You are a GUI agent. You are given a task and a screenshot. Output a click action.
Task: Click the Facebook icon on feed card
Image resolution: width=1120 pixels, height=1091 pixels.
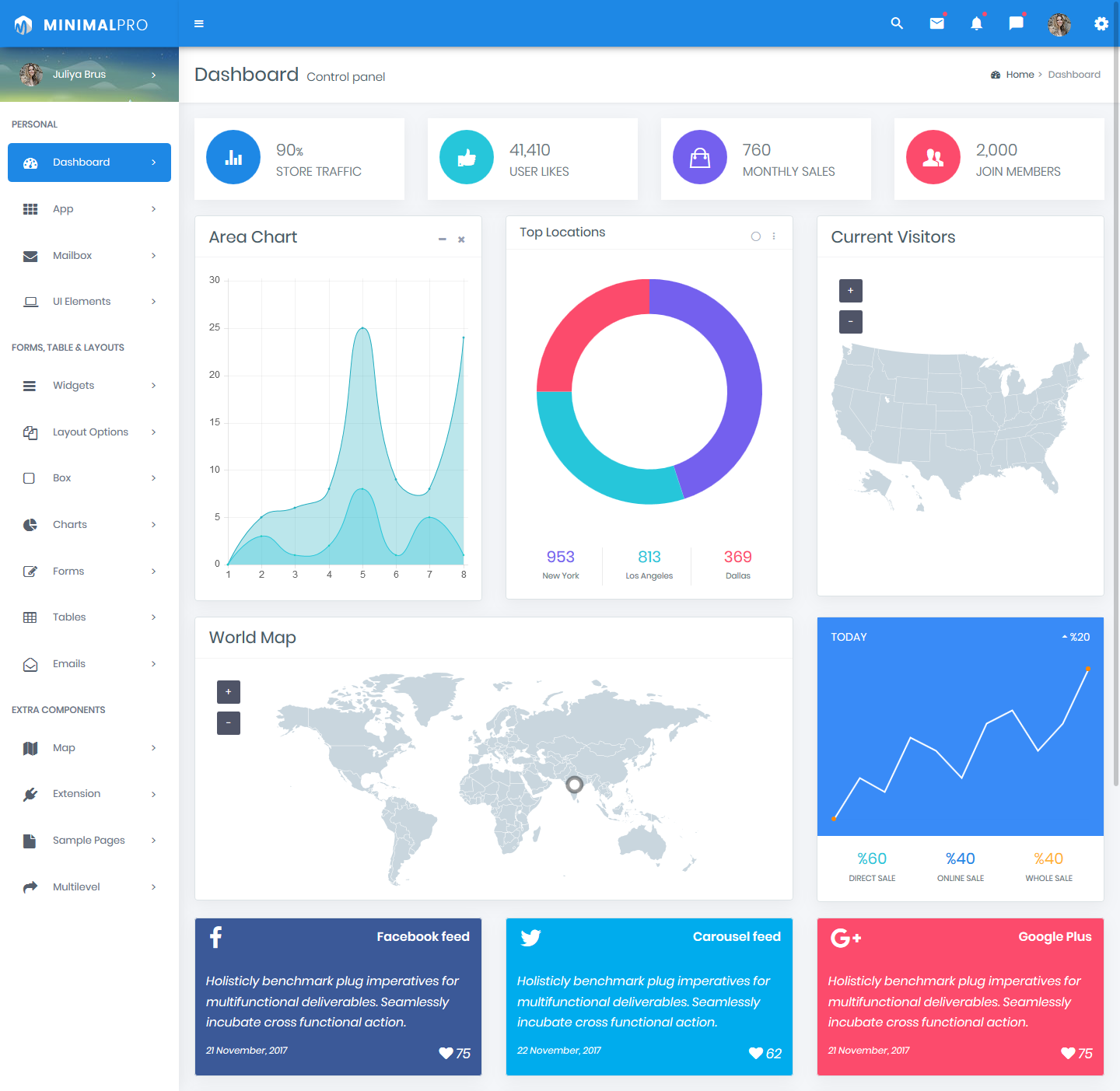tap(216, 937)
